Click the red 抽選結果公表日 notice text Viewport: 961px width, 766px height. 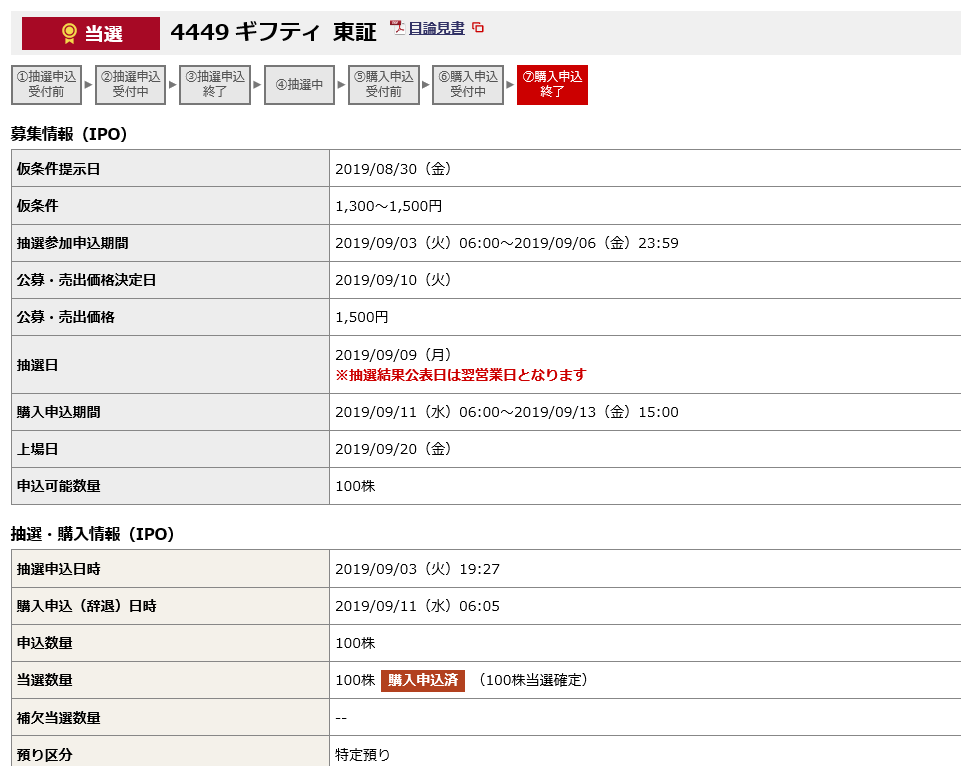[460, 375]
